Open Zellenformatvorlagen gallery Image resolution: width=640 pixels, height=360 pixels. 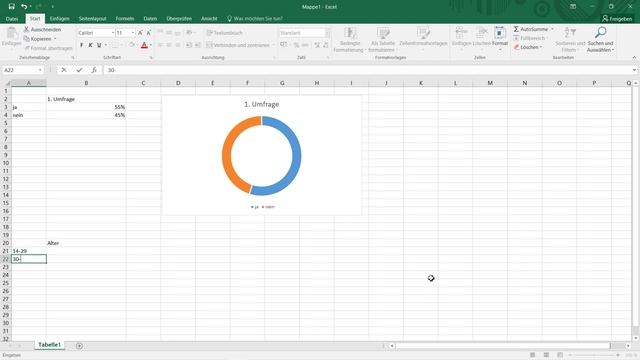[423, 40]
